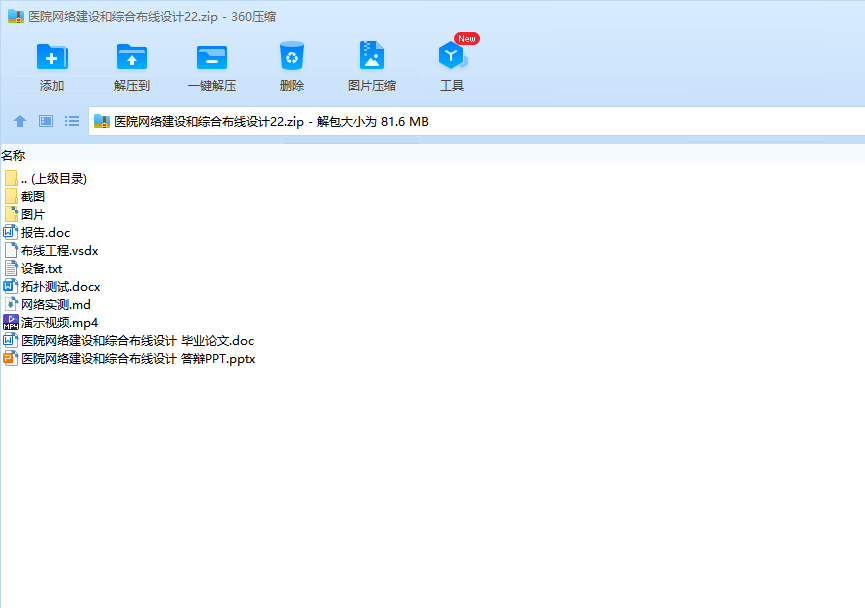Switch to the thumbnail view icon

click(x=46, y=121)
